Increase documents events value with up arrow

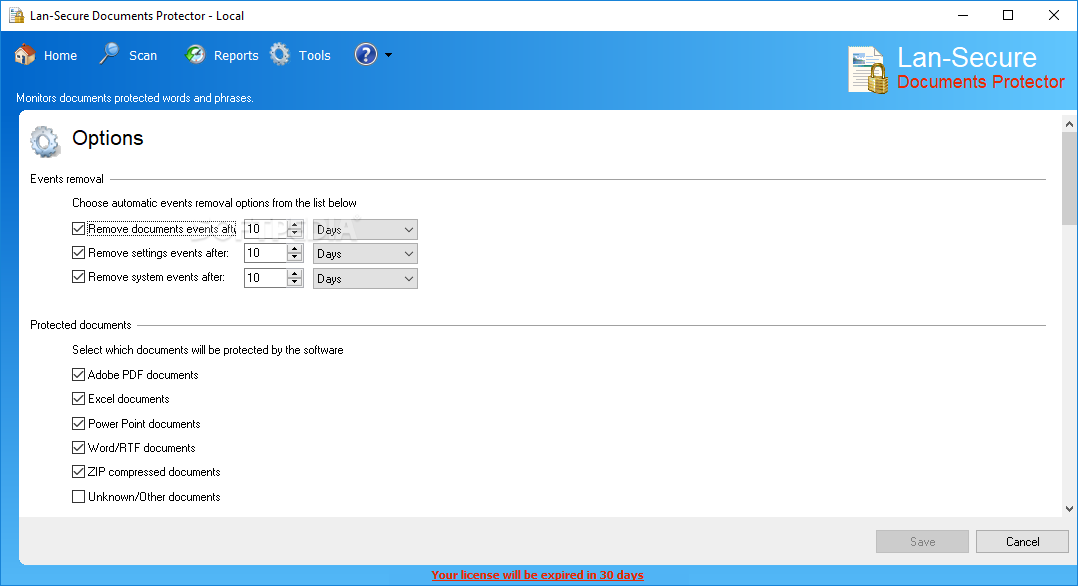point(295,224)
